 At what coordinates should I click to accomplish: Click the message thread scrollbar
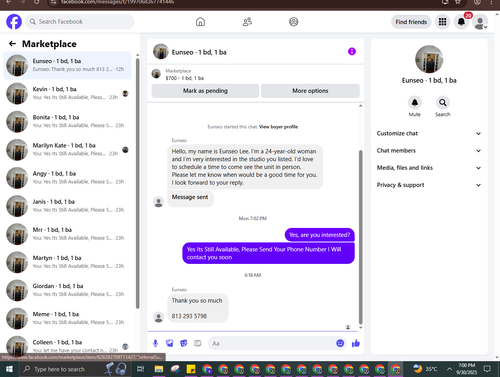(360, 237)
